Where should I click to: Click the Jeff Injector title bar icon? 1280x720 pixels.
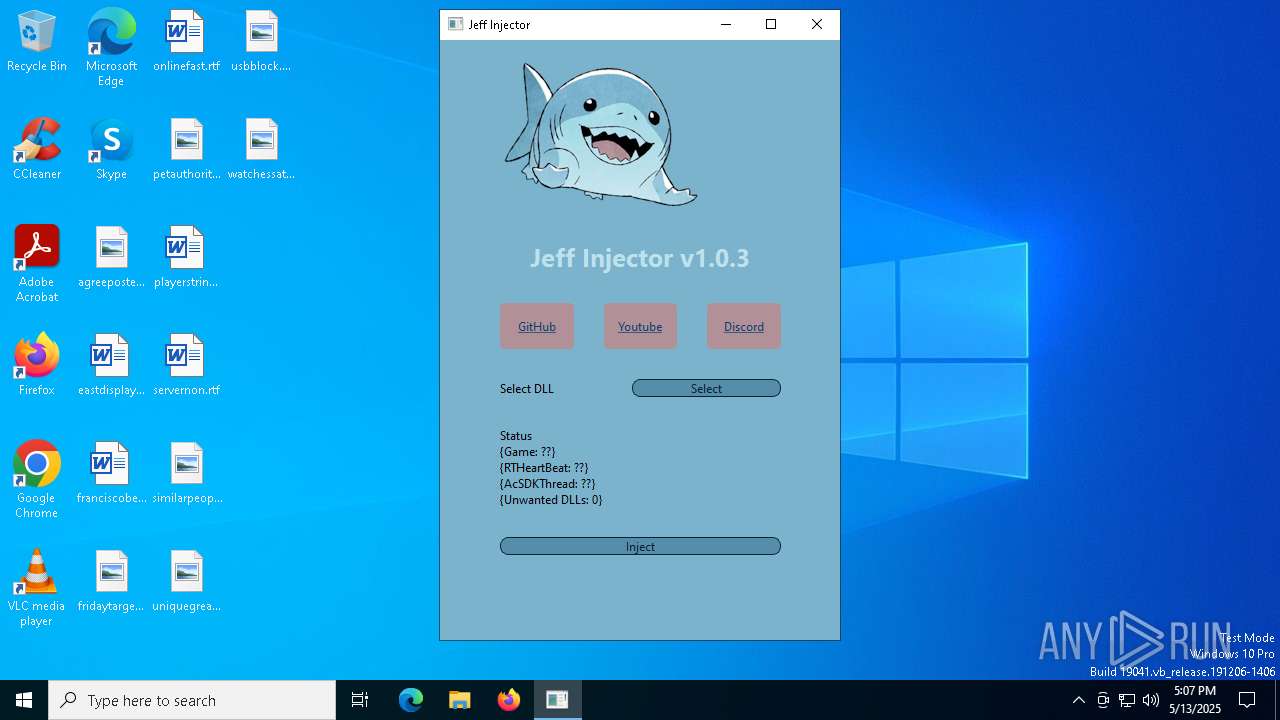click(x=455, y=24)
